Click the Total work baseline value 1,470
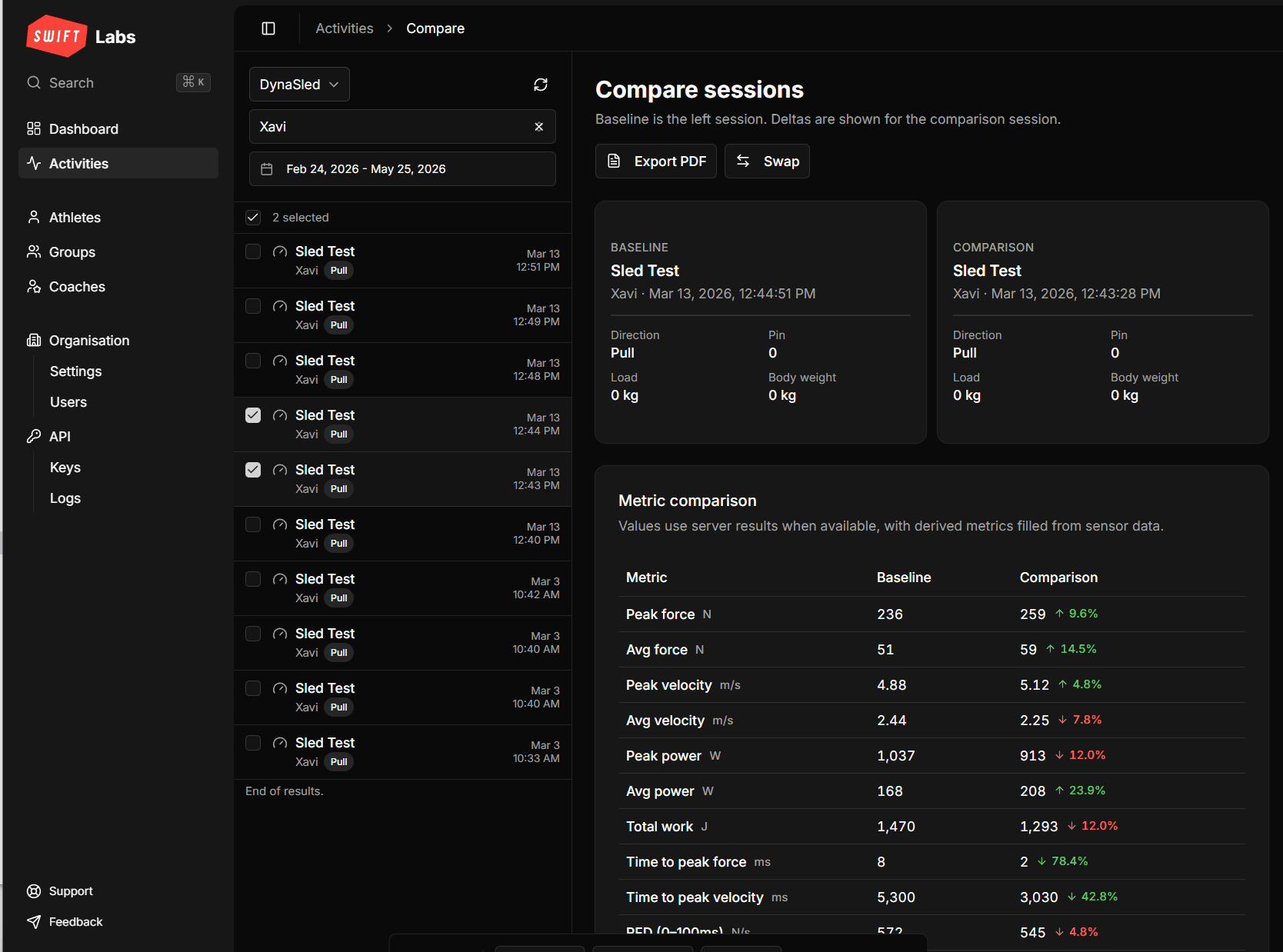1283x952 pixels. point(896,827)
